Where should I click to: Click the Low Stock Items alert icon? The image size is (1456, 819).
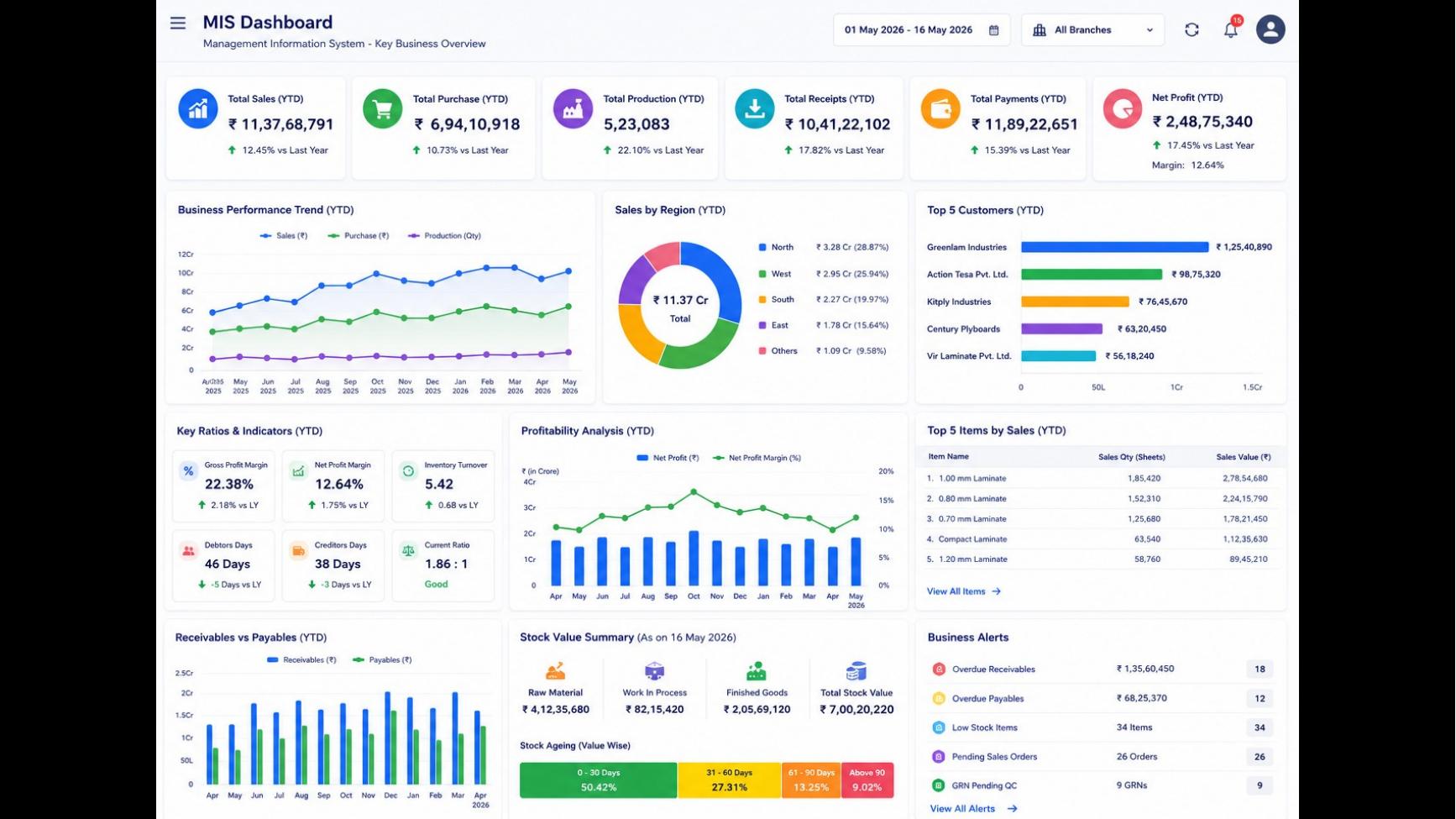click(939, 727)
